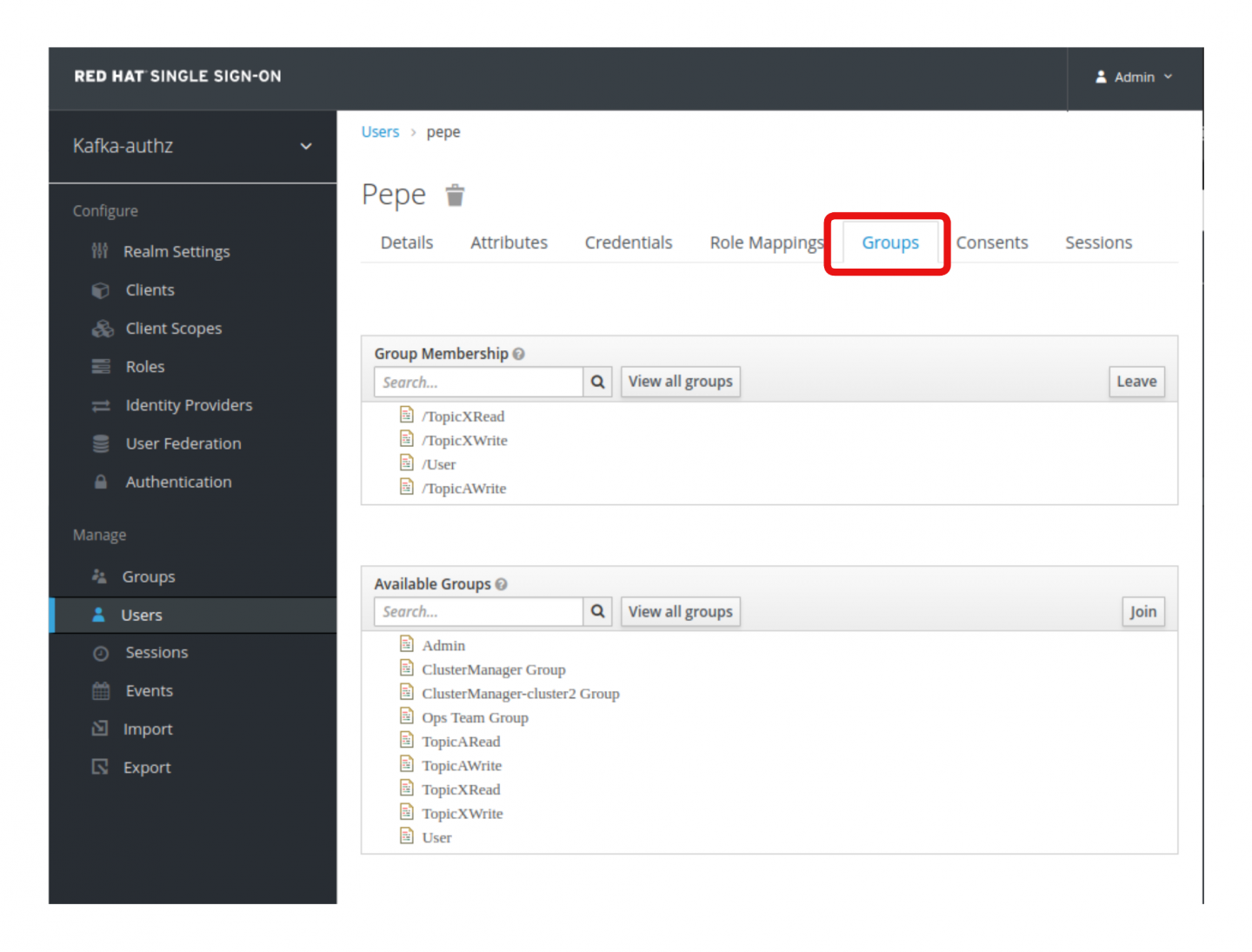Image resolution: width=1252 pixels, height=952 pixels.
Task: Select ClusterManager Group in Available Groups
Action: coord(493,669)
